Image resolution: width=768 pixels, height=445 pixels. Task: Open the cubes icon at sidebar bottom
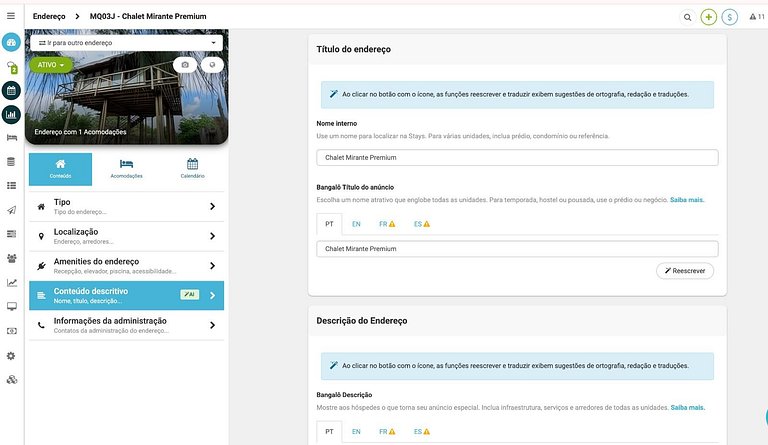point(12,379)
